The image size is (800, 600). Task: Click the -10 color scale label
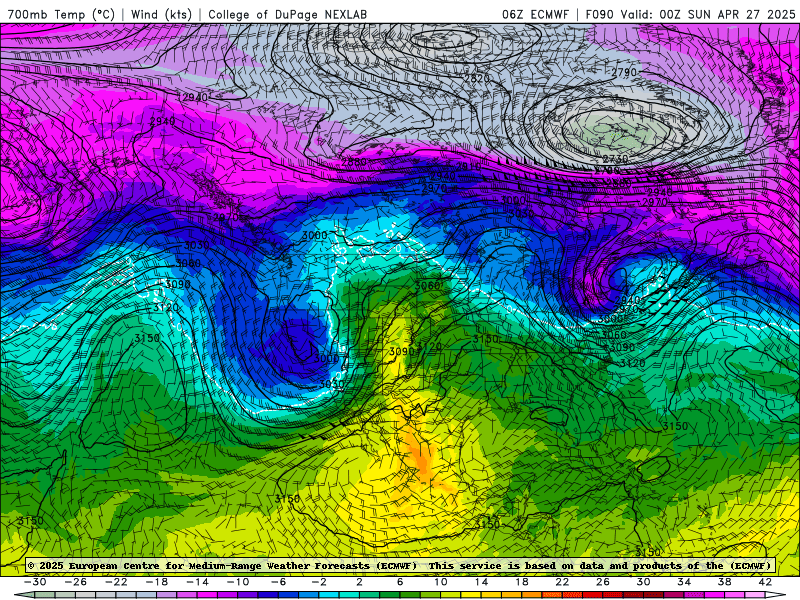[x=238, y=582]
